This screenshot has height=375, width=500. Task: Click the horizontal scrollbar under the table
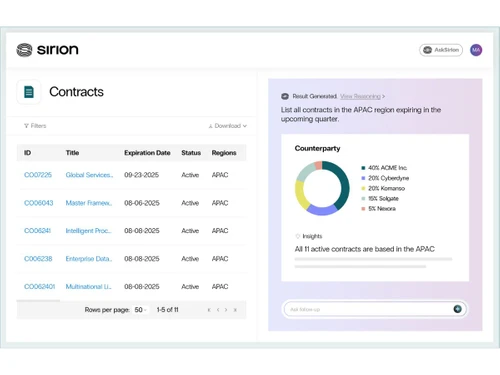(x=38, y=301)
